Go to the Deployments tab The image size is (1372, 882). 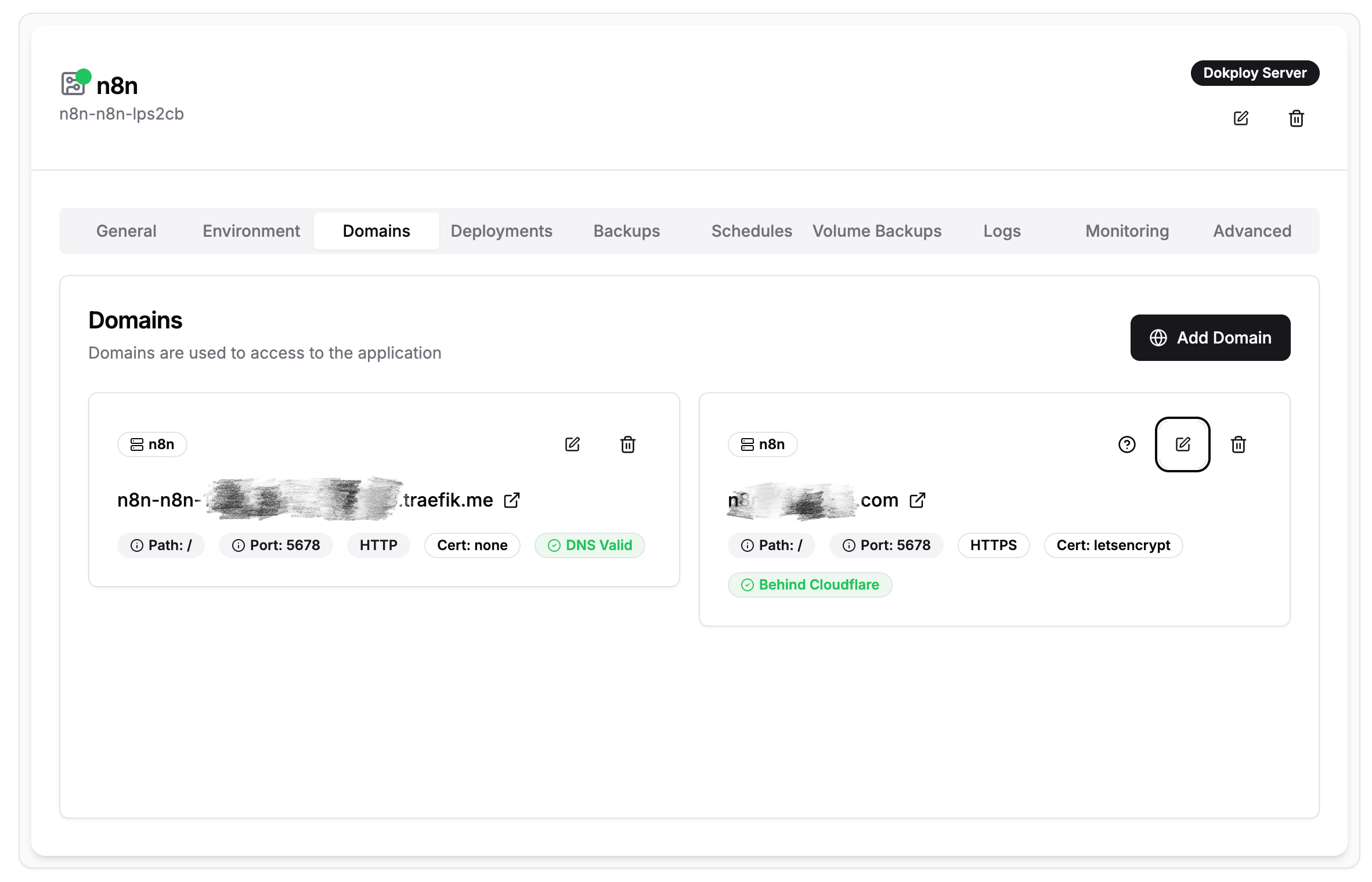click(x=501, y=231)
